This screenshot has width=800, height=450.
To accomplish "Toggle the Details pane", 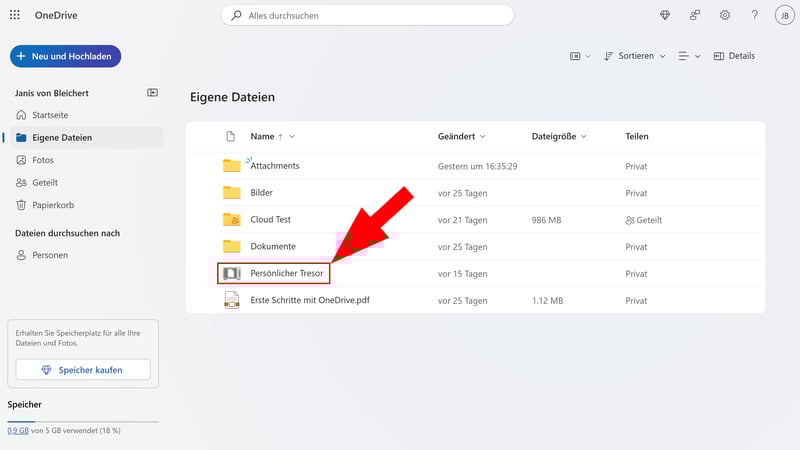I will [733, 56].
